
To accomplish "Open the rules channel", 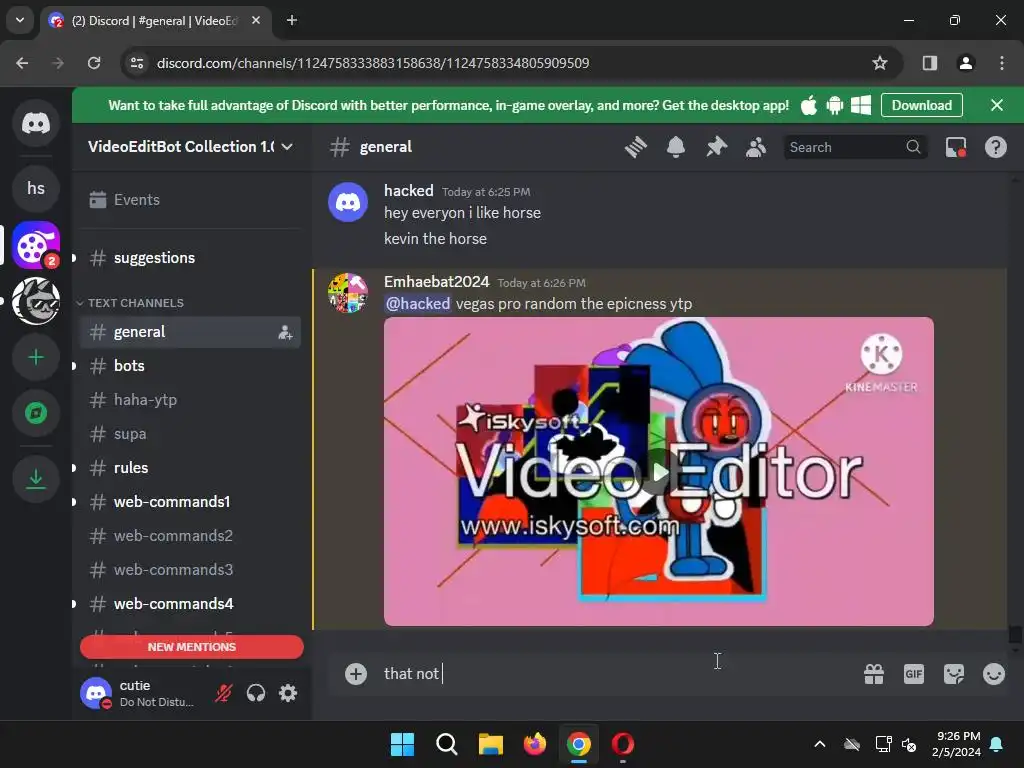I will tap(189, 468).
